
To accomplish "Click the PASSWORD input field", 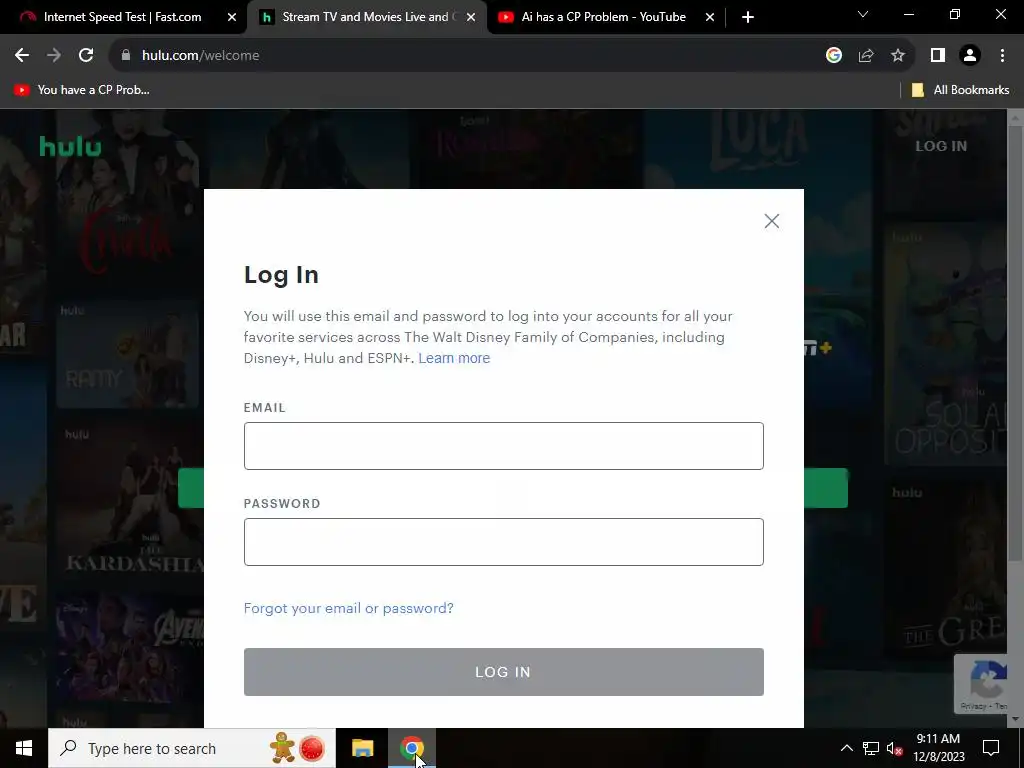I will 504,542.
